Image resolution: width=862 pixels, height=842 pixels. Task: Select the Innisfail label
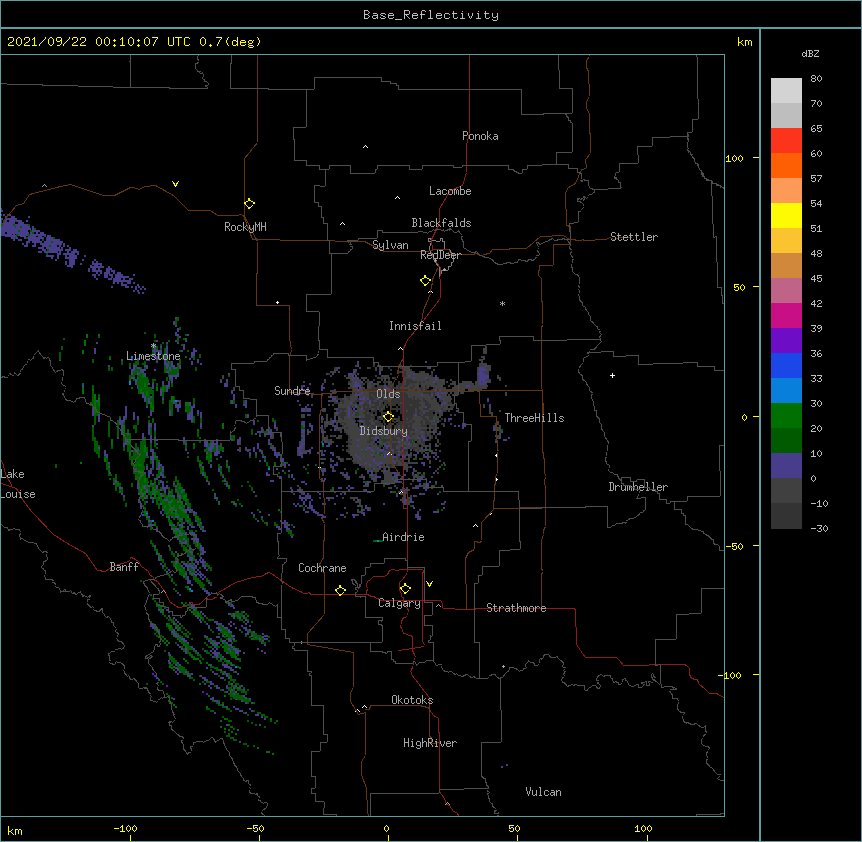[415, 326]
